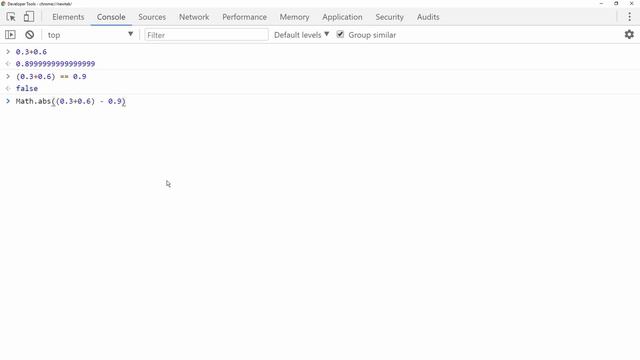The width and height of the screenshot is (640, 360).
Task: Open the Application tab
Action: [x=342, y=17]
